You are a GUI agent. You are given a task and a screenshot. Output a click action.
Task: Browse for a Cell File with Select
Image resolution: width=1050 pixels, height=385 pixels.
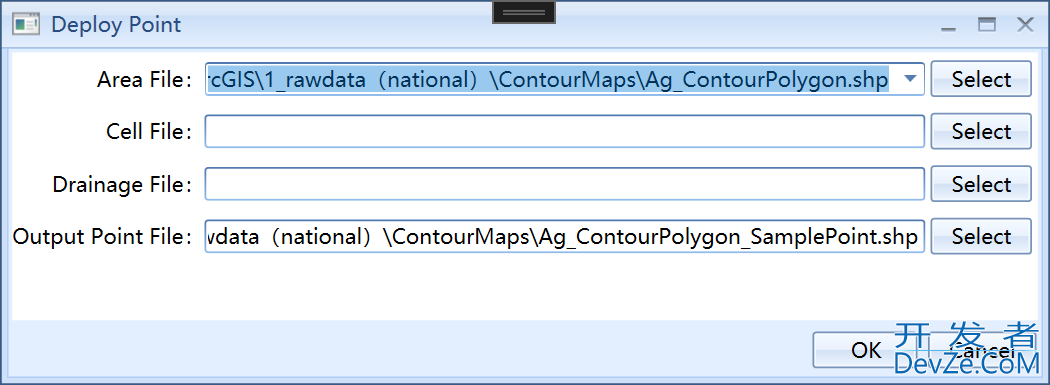pos(981,131)
